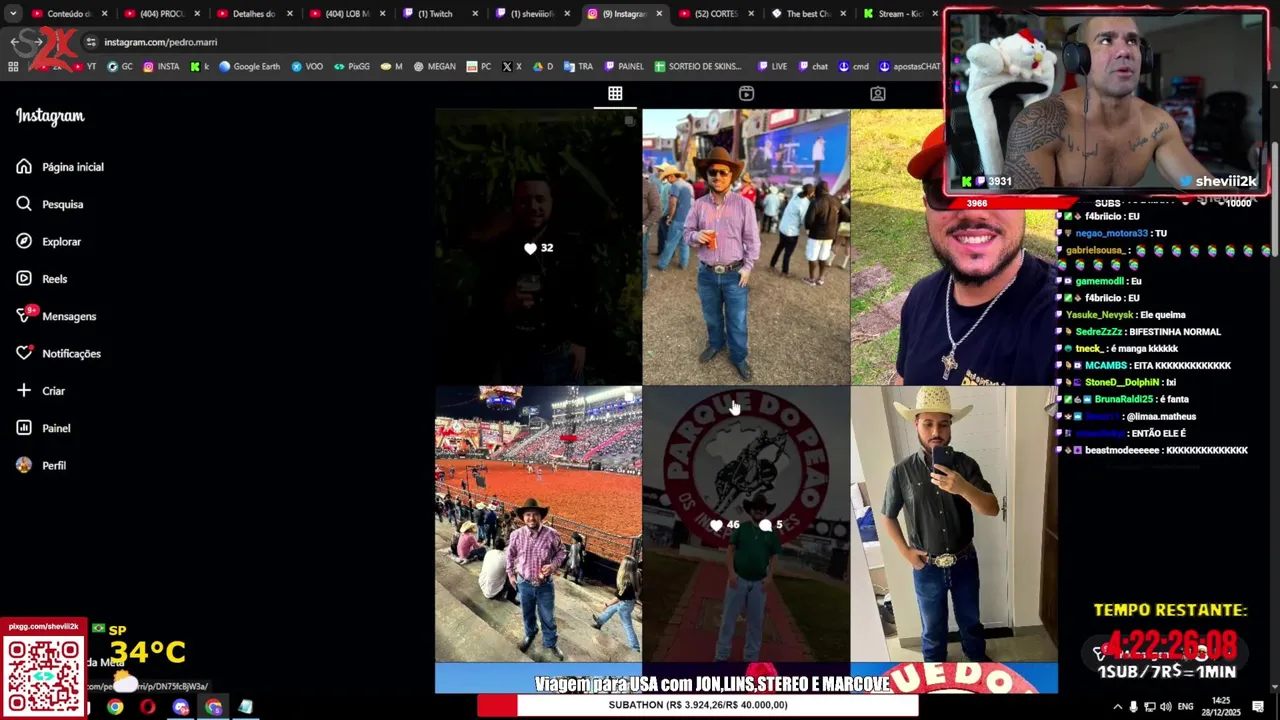1280x720 pixels.
Task: Open Mensagens inbox in the sidebar
Action: click(56, 316)
